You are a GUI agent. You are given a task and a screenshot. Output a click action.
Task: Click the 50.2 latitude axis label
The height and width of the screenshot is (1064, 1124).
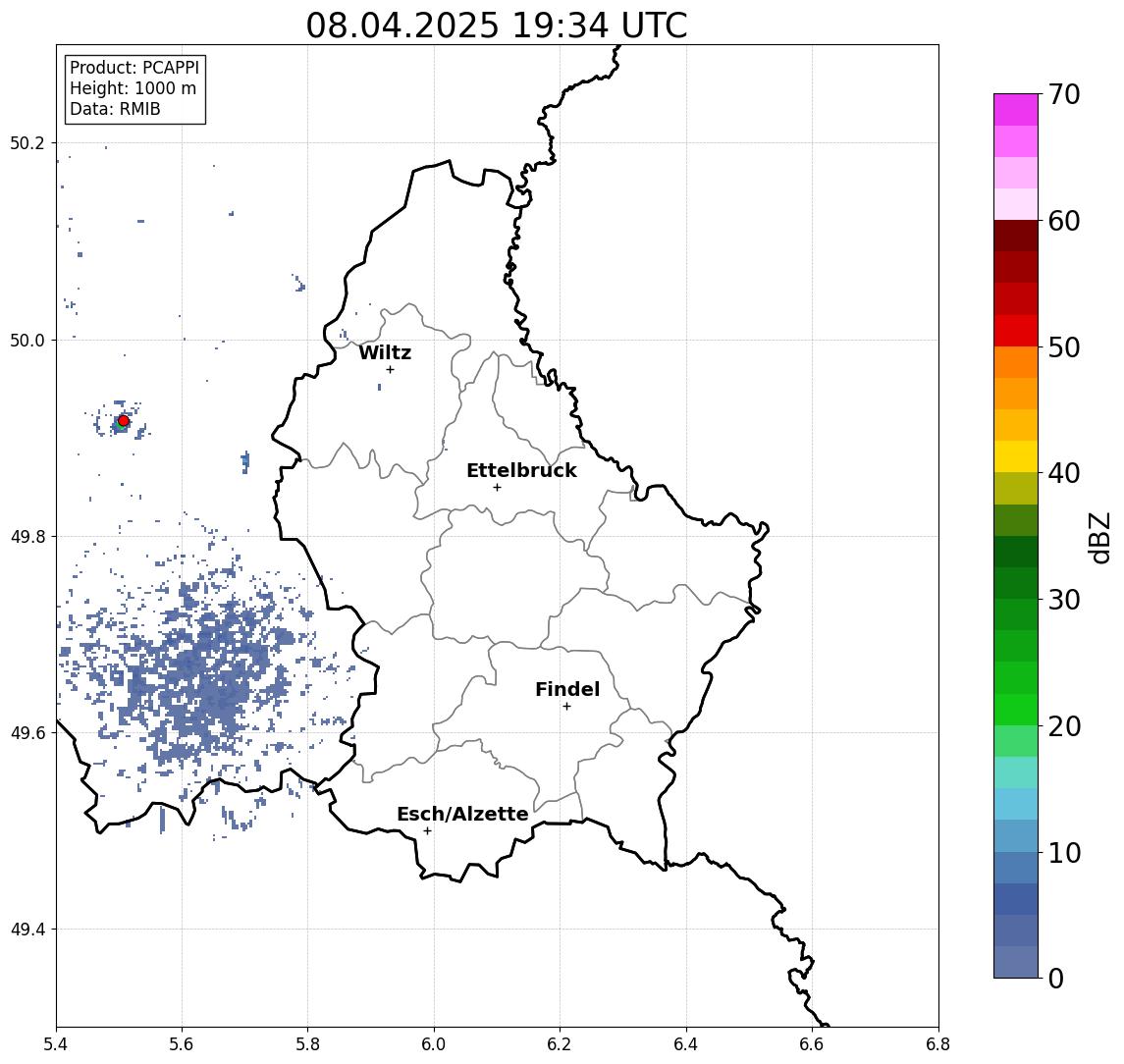[x=27, y=142]
